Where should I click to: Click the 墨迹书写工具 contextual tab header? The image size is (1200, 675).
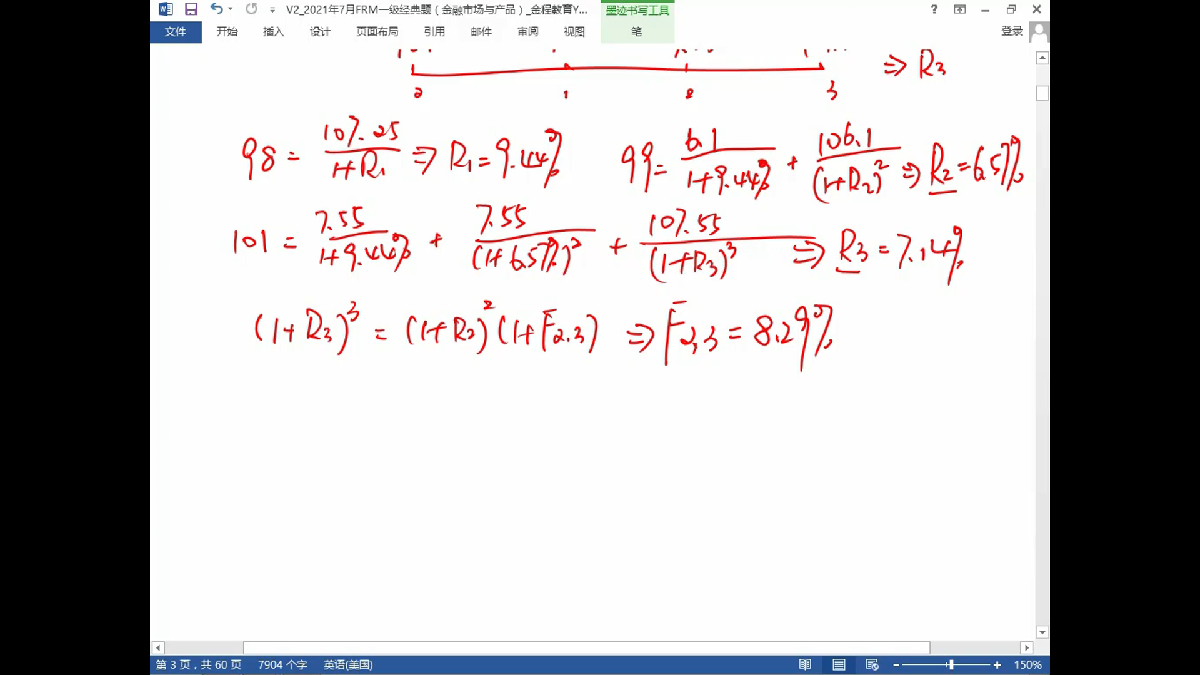click(637, 10)
